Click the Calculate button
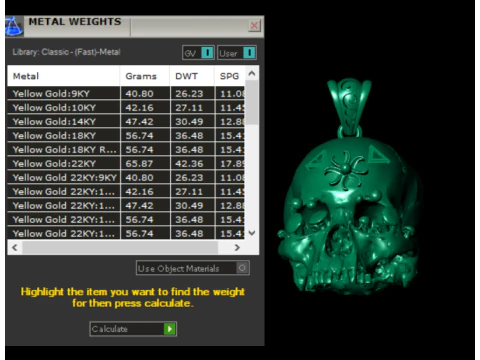The image size is (480, 360). [133, 329]
